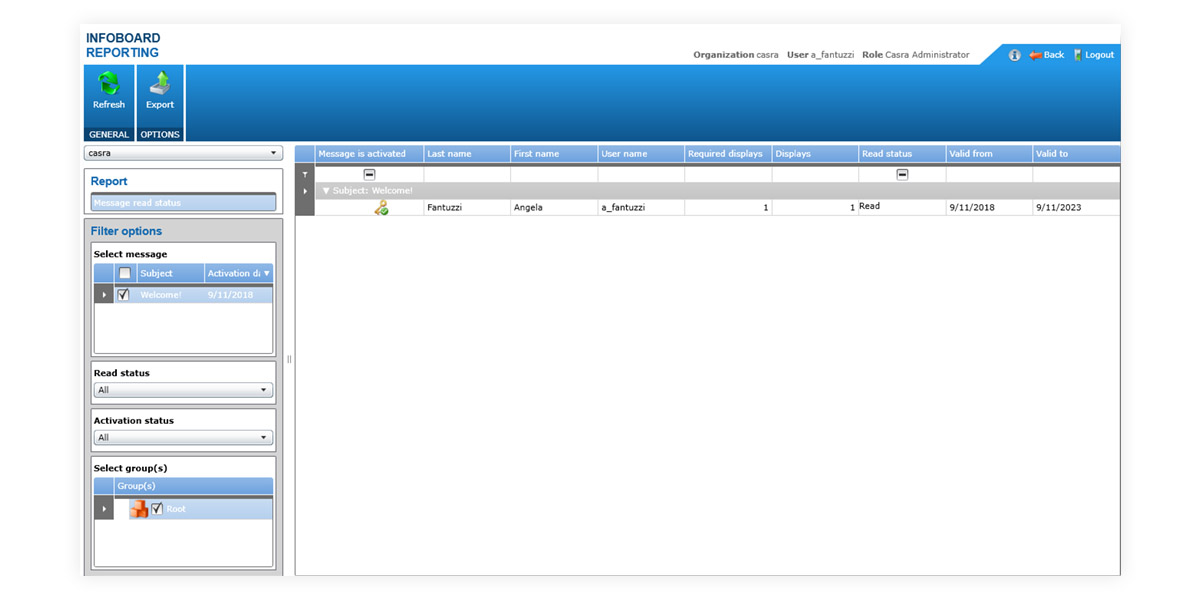Toggle the Message is activated filter checkbox
This screenshot has width=1200, height=600.
[x=369, y=174]
